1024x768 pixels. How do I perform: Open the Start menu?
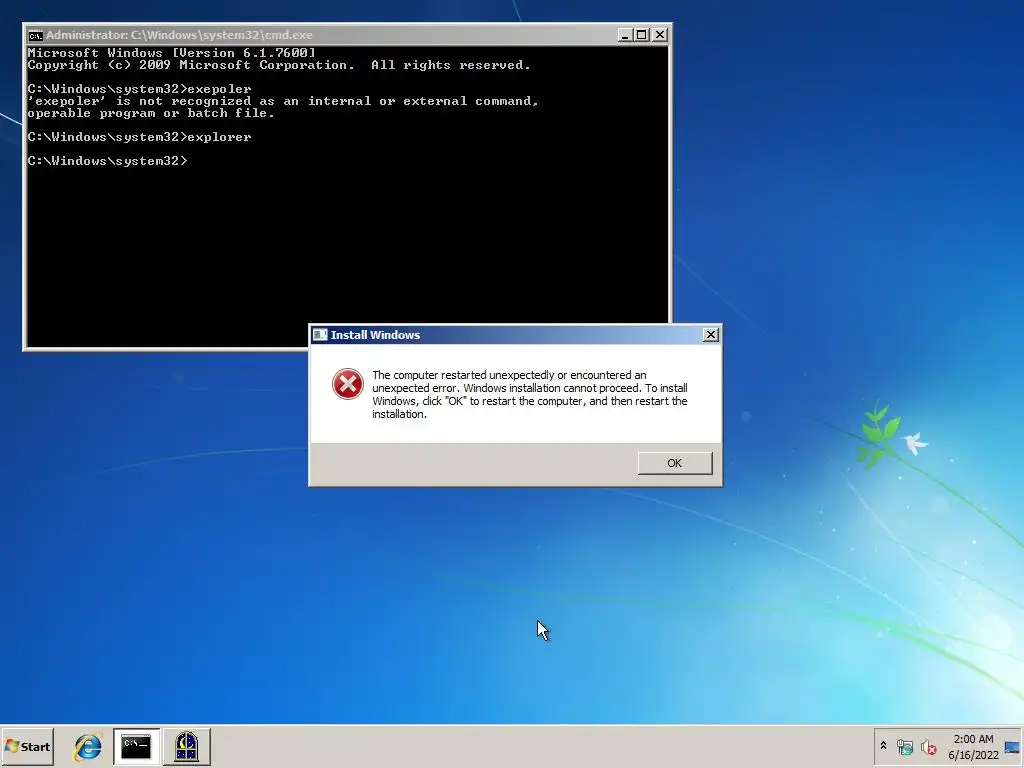tap(27, 746)
